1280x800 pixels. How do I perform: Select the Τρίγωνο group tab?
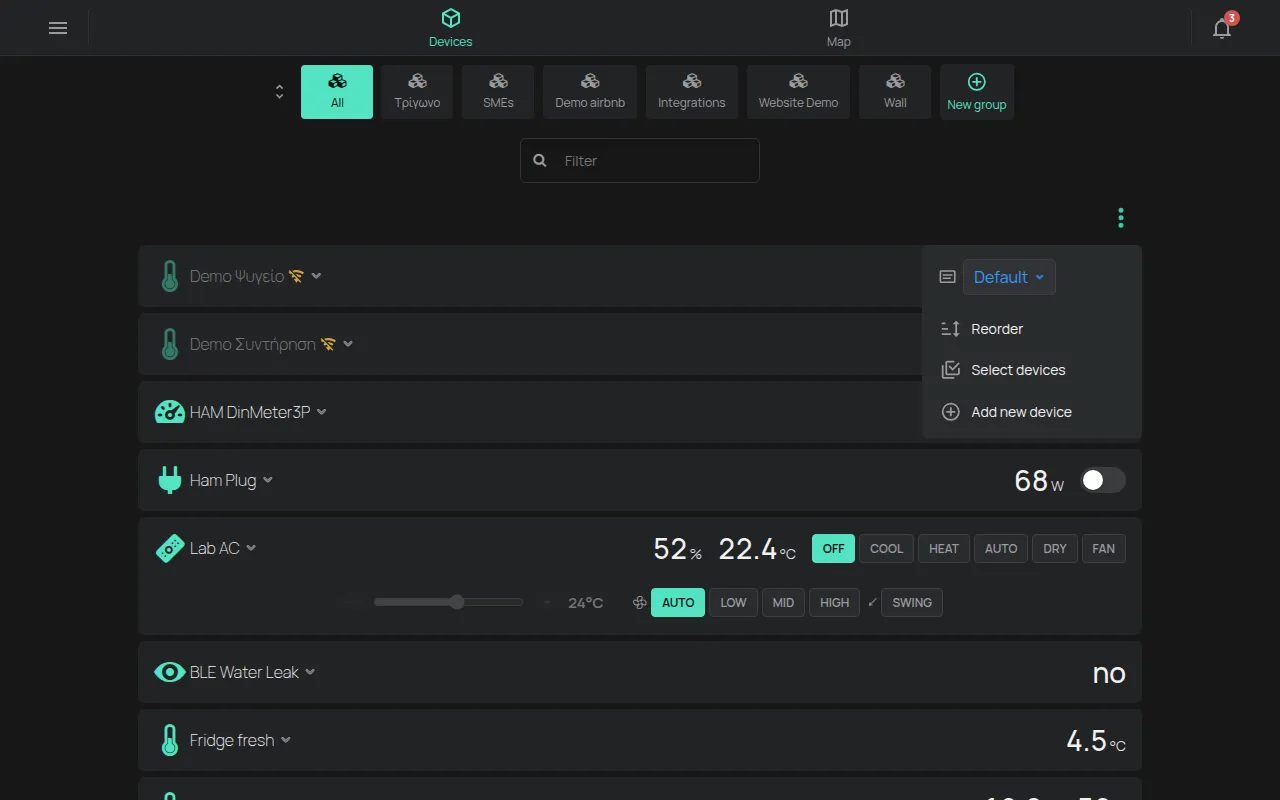(417, 92)
